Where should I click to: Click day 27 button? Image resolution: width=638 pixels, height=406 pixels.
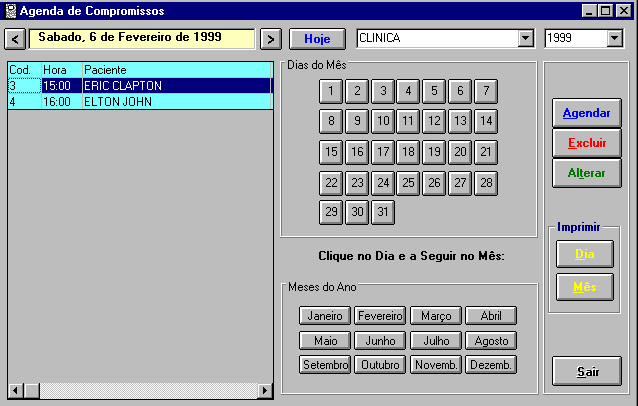coord(460,183)
